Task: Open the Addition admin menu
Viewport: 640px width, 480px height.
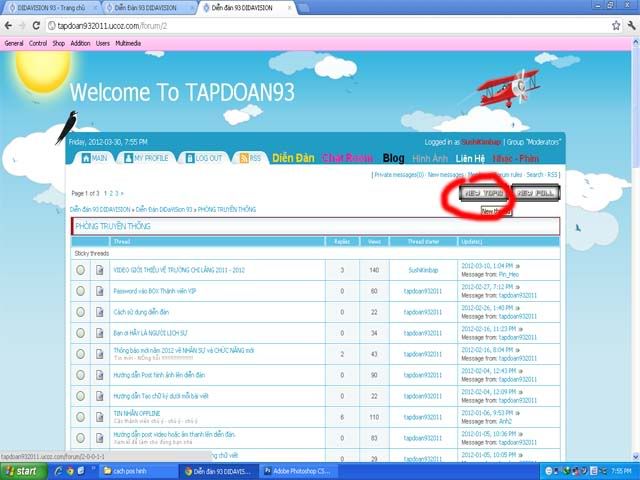Action: click(x=80, y=43)
